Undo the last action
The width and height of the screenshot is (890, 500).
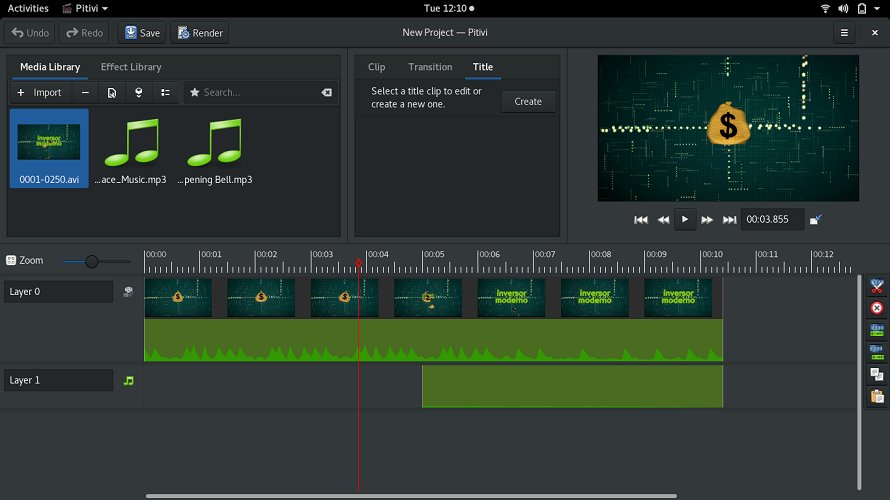[30, 33]
